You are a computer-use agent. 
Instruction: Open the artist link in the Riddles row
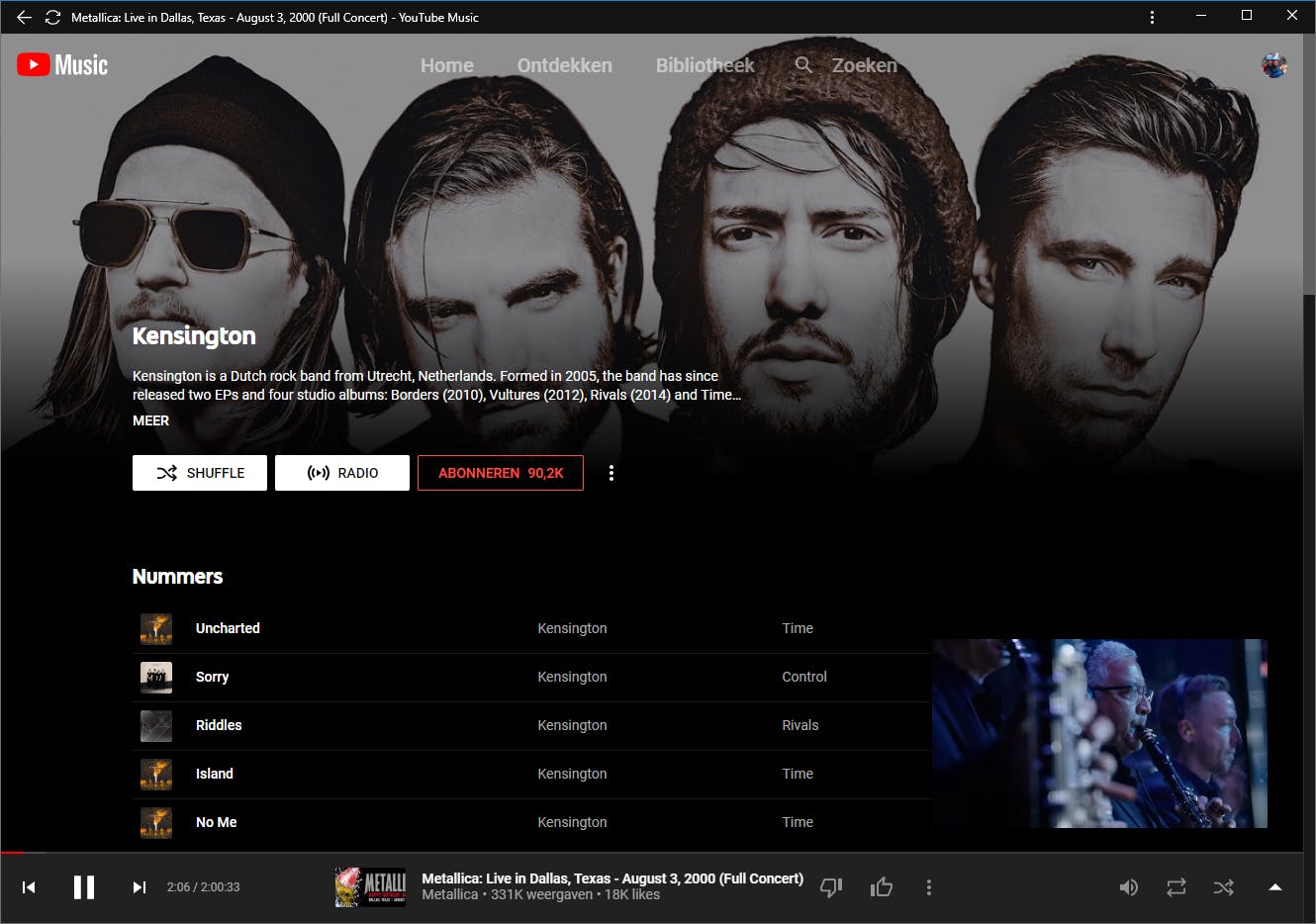(x=572, y=725)
